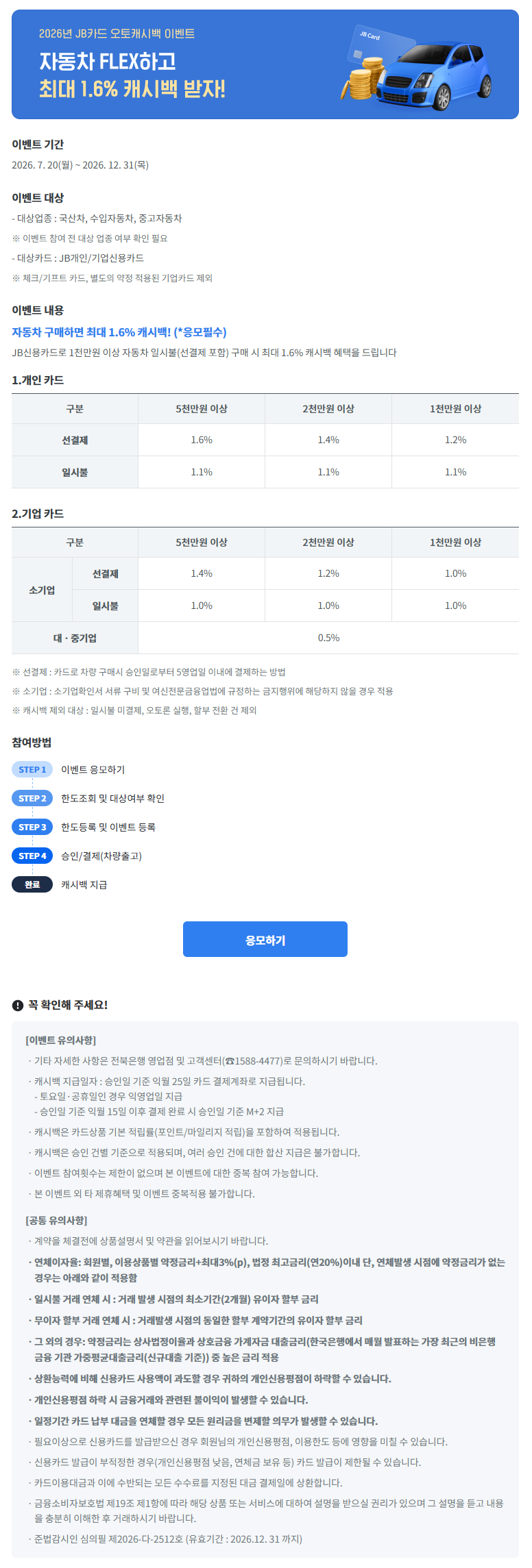Viewport: 532px width, 1568px height.
Task: Click the customer center phone number 1588-4477
Action: point(258,1060)
